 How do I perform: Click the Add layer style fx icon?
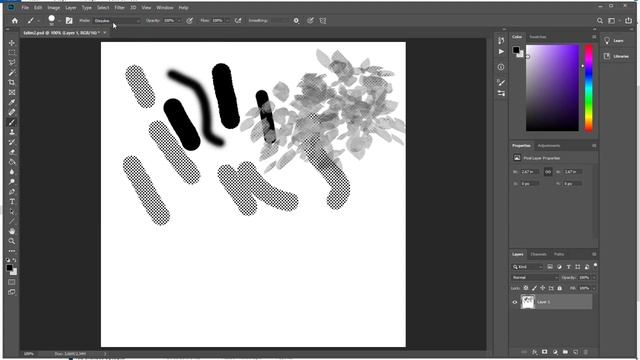point(535,352)
